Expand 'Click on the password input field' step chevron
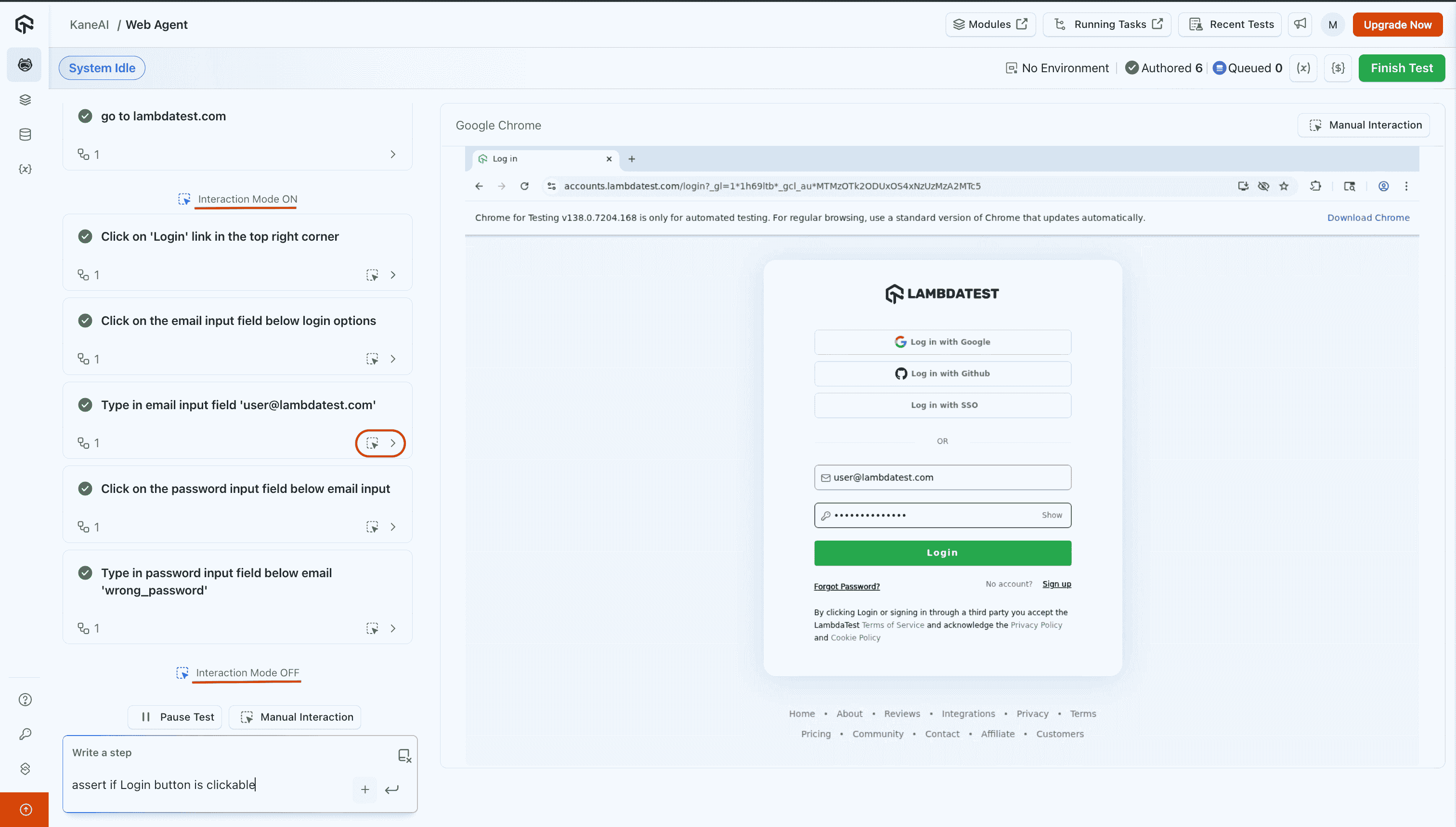Screen dimensions: 1456x827 point(392,527)
